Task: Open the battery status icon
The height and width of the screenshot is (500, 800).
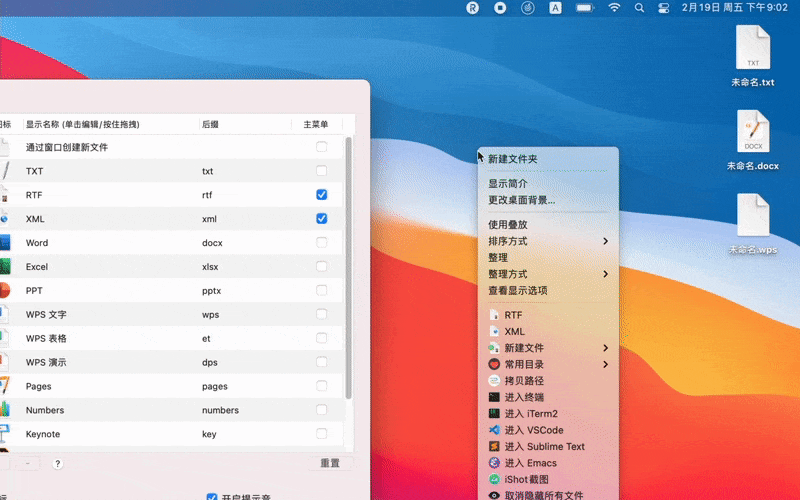Action: [585, 8]
